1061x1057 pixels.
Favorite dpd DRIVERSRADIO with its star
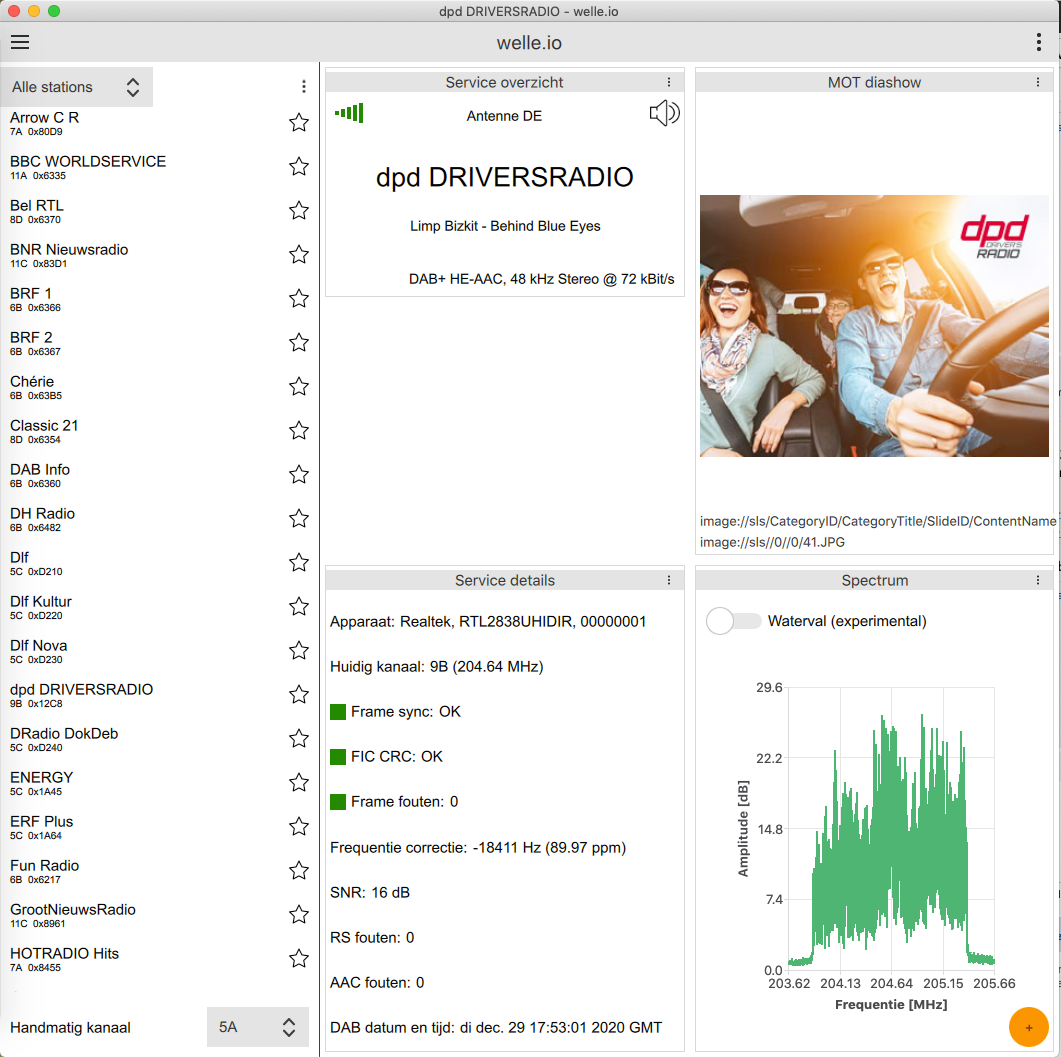point(299,694)
